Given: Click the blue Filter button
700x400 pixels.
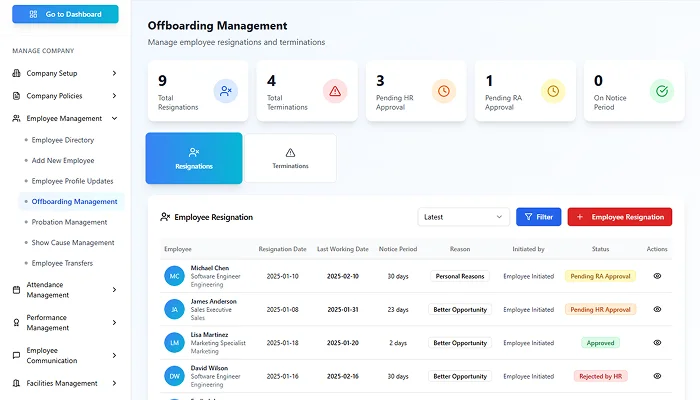Looking at the screenshot, I should pyautogui.click(x=538, y=217).
